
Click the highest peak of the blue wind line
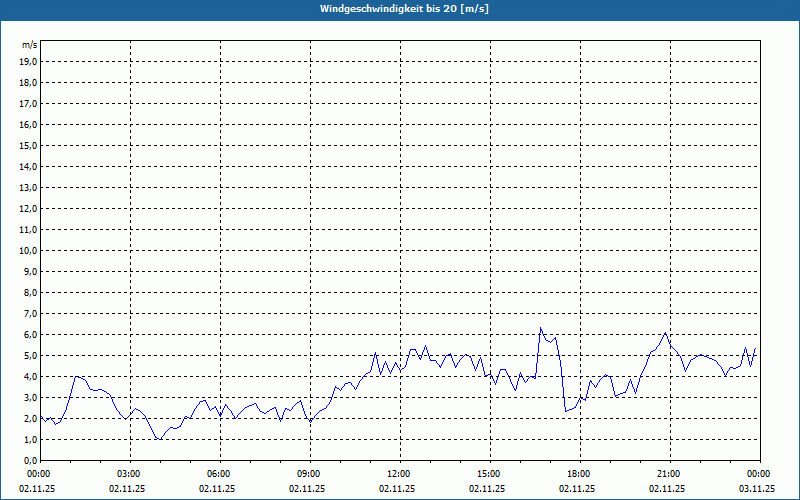[x=540, y=328]
